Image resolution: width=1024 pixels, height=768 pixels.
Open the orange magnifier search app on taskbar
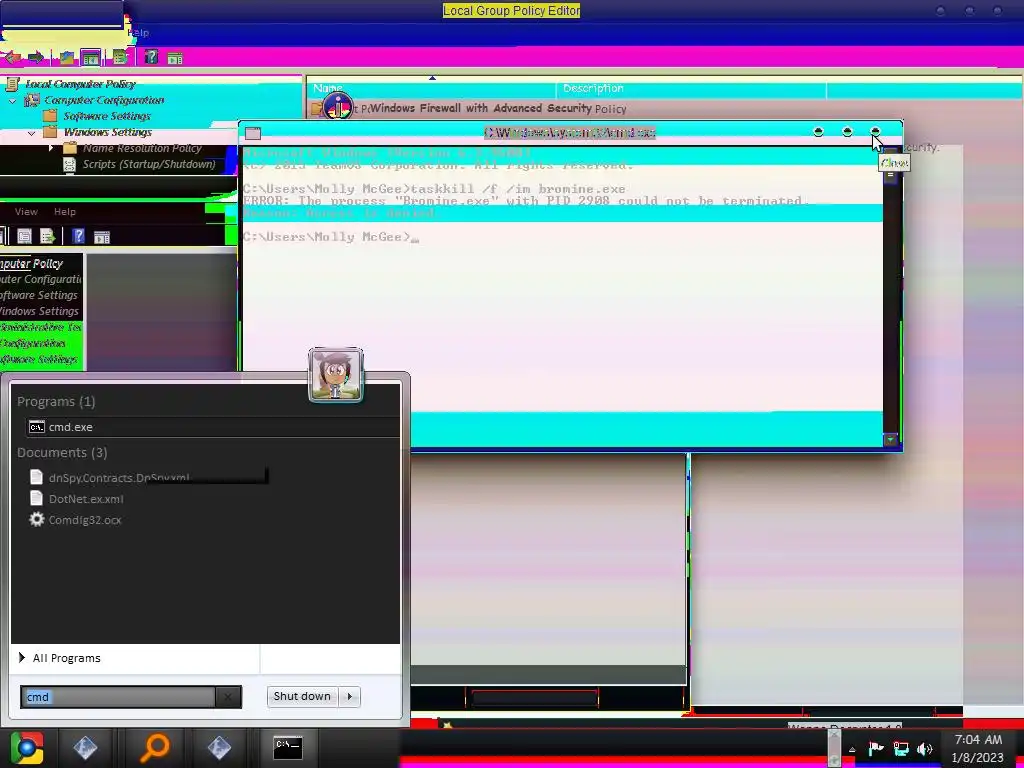(155, 747)
